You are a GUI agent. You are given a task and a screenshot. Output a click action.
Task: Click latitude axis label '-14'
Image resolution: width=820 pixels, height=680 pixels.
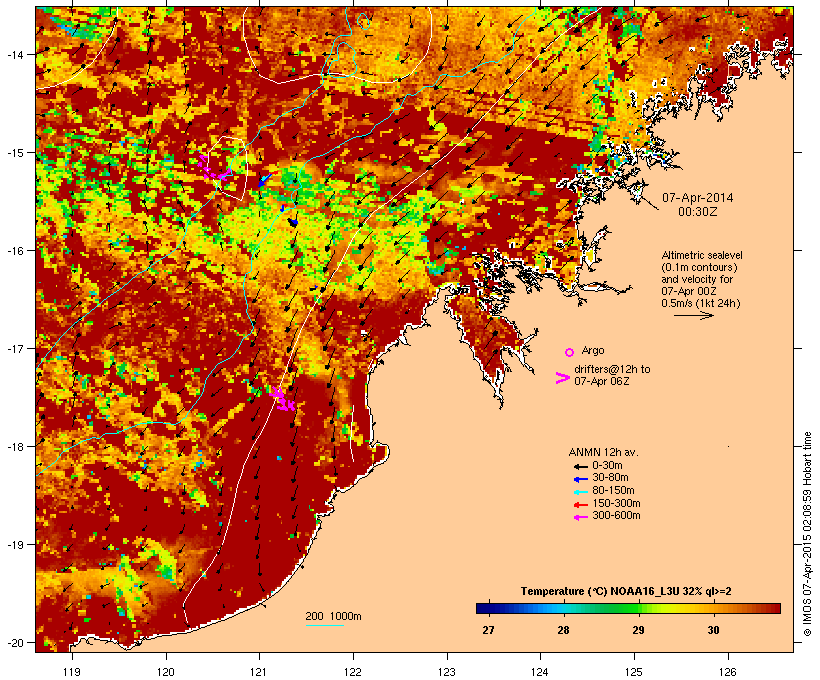15,54
